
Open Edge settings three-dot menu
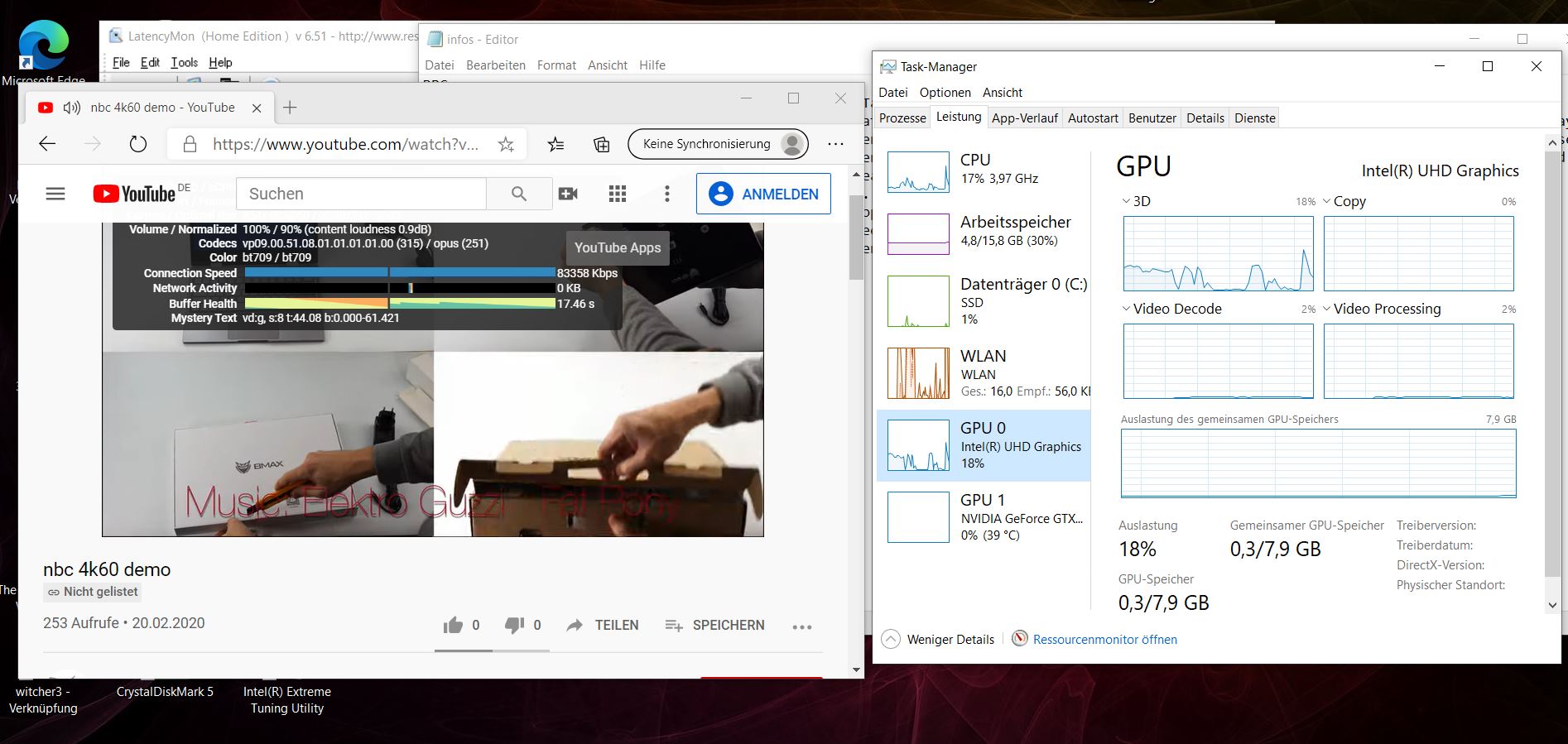point(836,144)
